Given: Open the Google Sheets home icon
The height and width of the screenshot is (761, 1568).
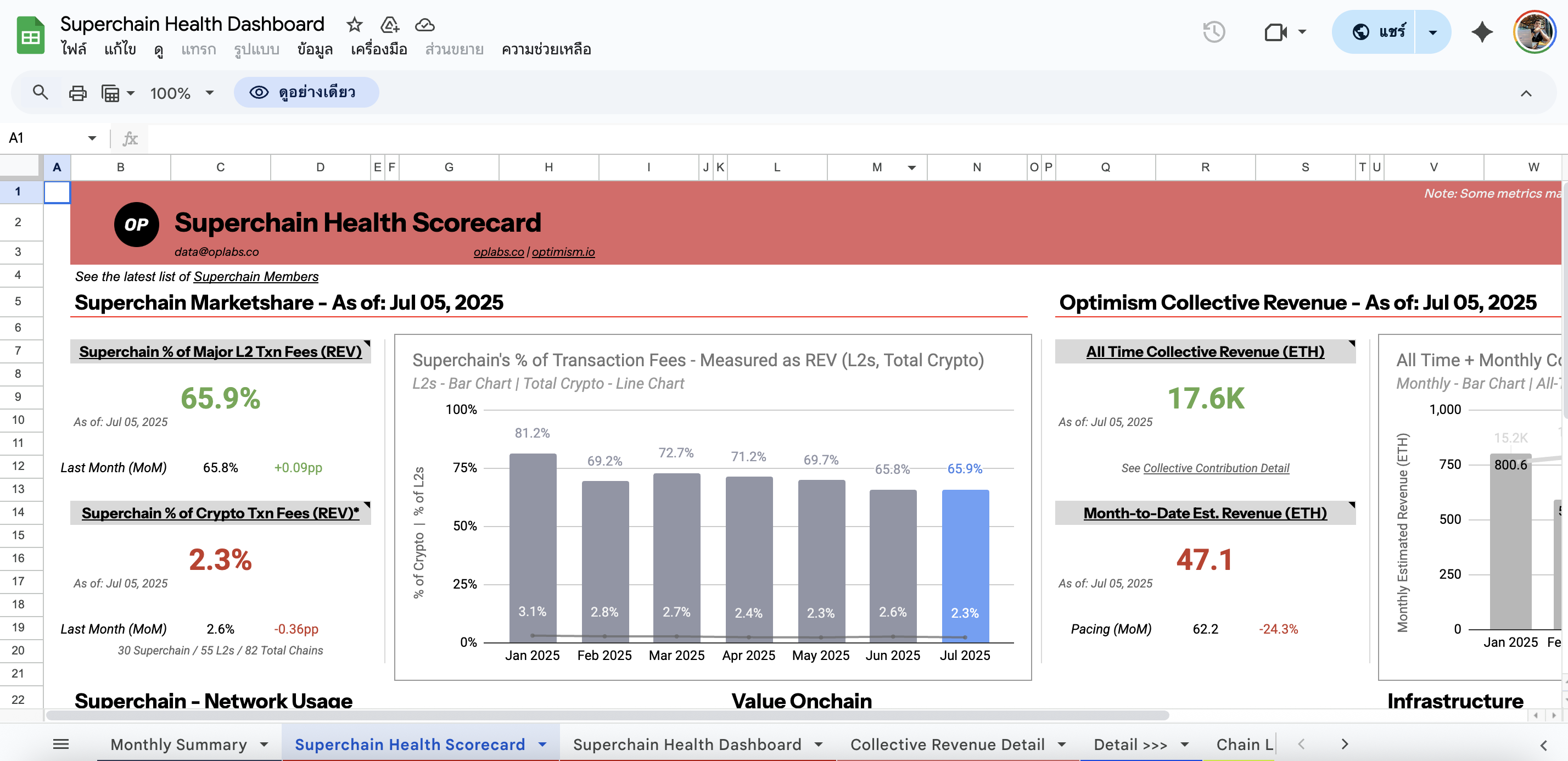Looking at the screenshot, I should tap(30, 35).
